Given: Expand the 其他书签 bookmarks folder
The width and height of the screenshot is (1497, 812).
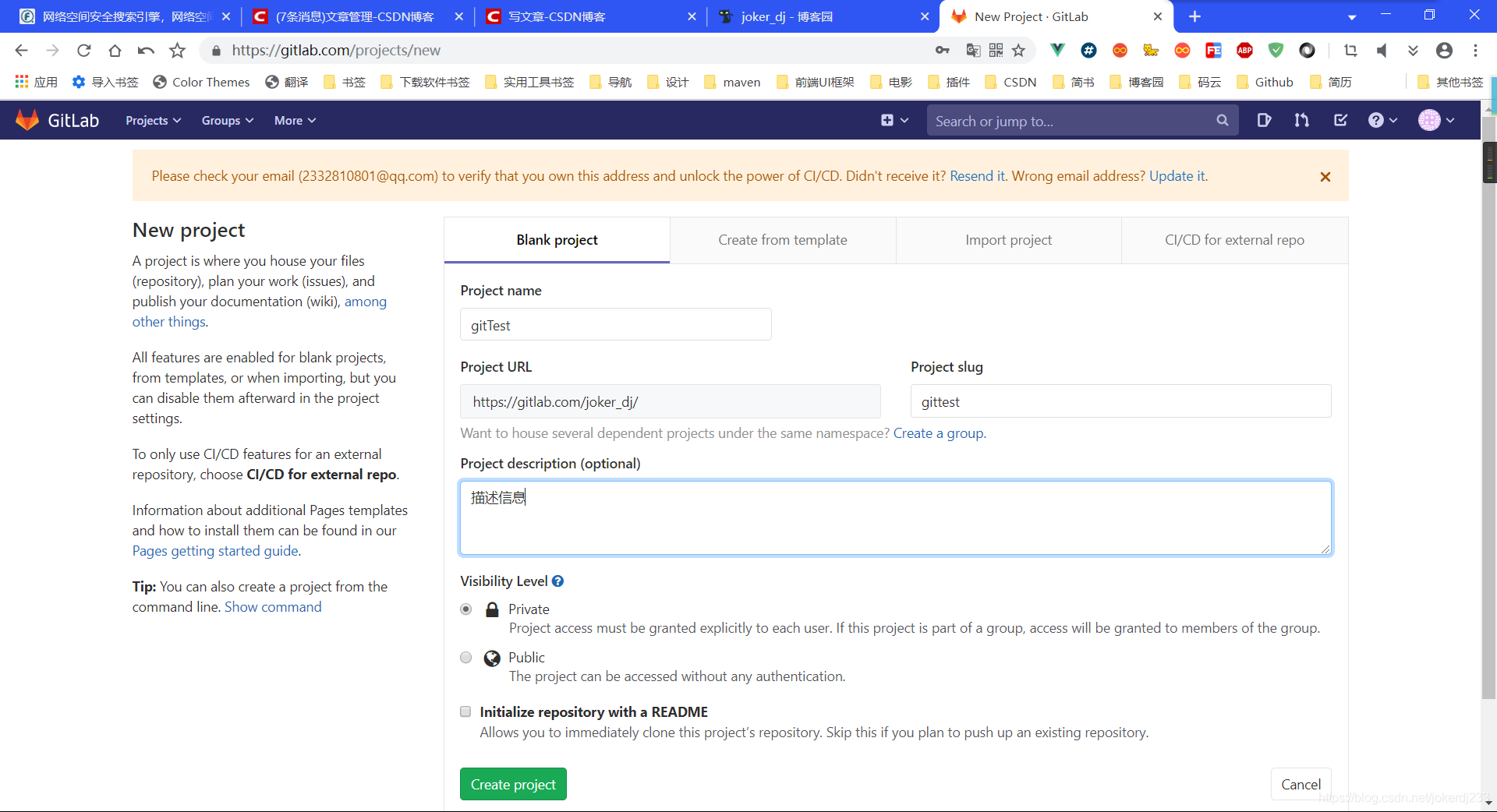Looking at the screenshot, I should 1450,82.
